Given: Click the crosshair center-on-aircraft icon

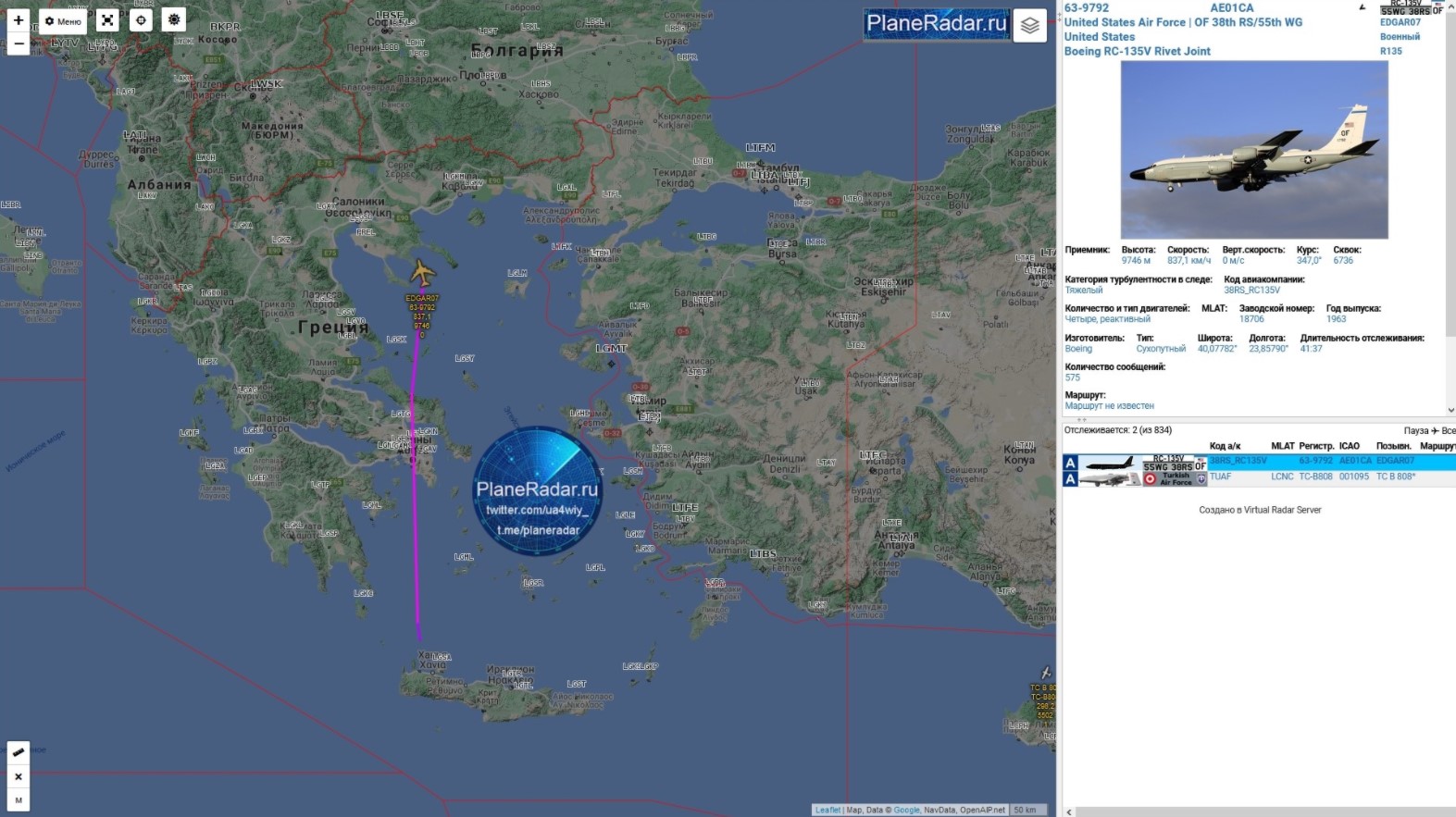Looking at the screenshot, I should click(x=141, y=20).
